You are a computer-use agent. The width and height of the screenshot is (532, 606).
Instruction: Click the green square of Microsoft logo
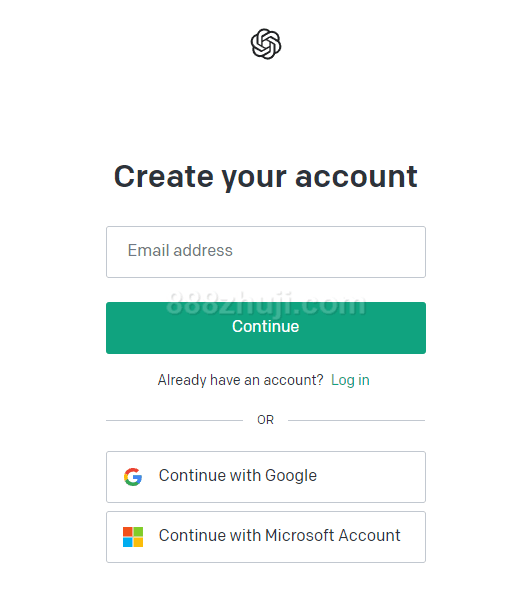tap(138, 532)
